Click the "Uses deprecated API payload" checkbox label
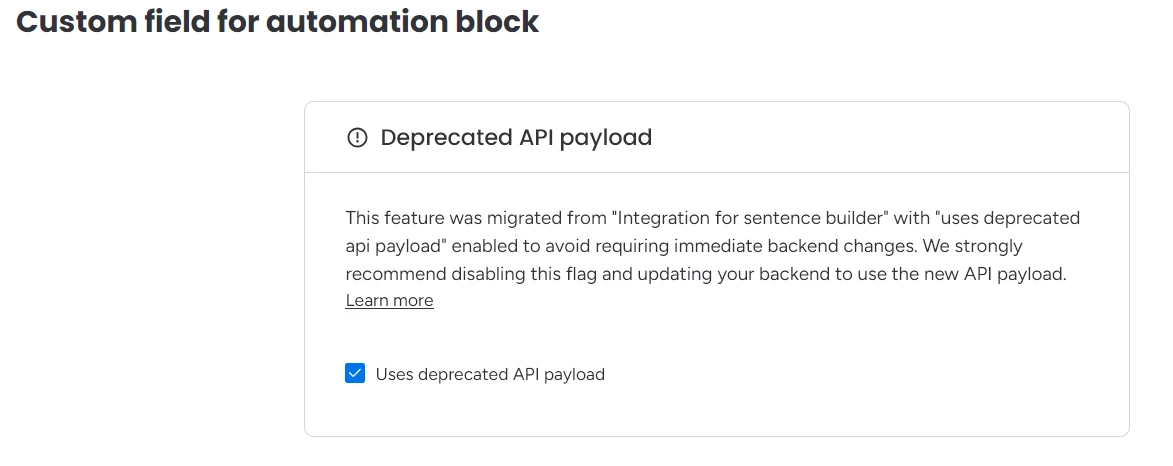 490,375
